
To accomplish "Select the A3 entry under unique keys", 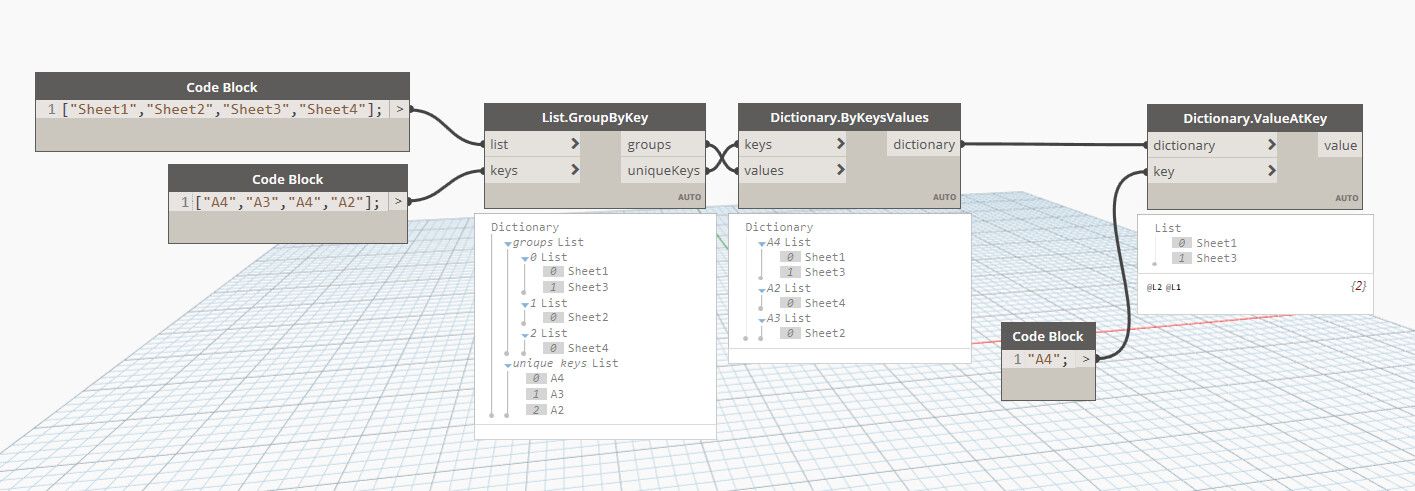I will (557, 394).
